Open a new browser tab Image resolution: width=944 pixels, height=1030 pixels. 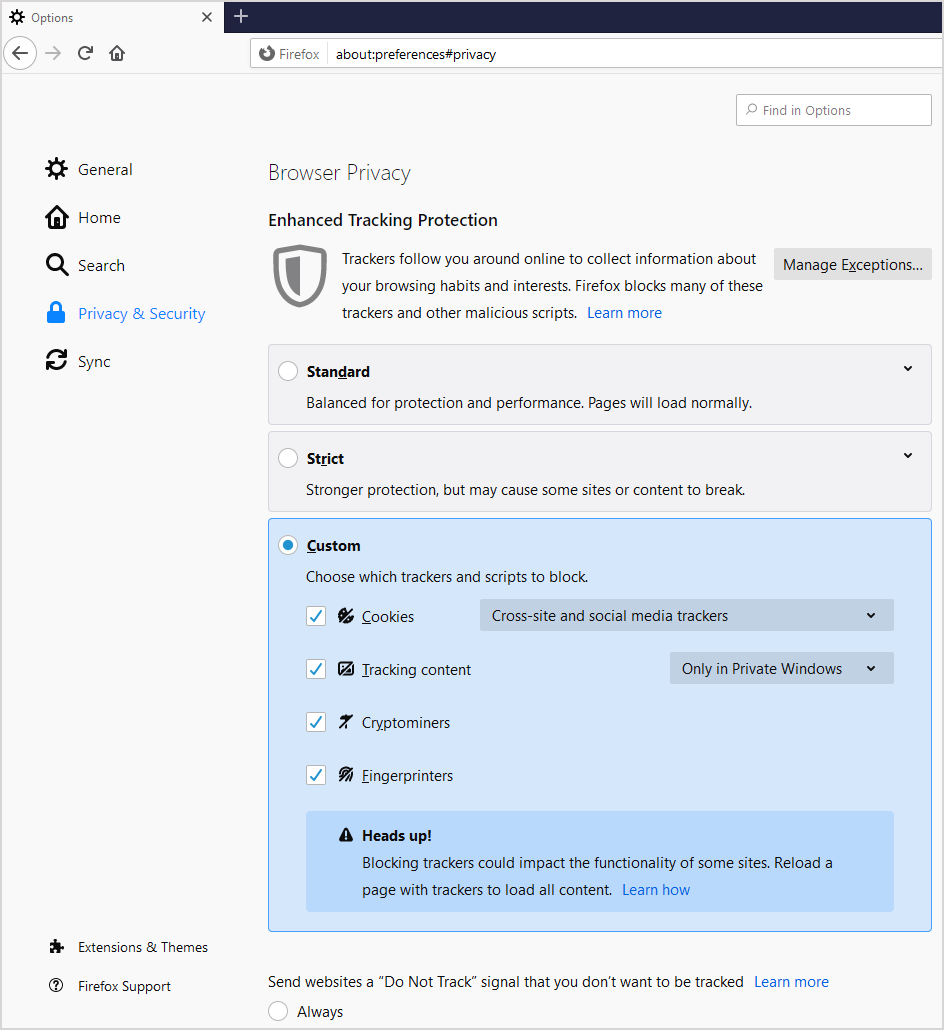[241, 17]
